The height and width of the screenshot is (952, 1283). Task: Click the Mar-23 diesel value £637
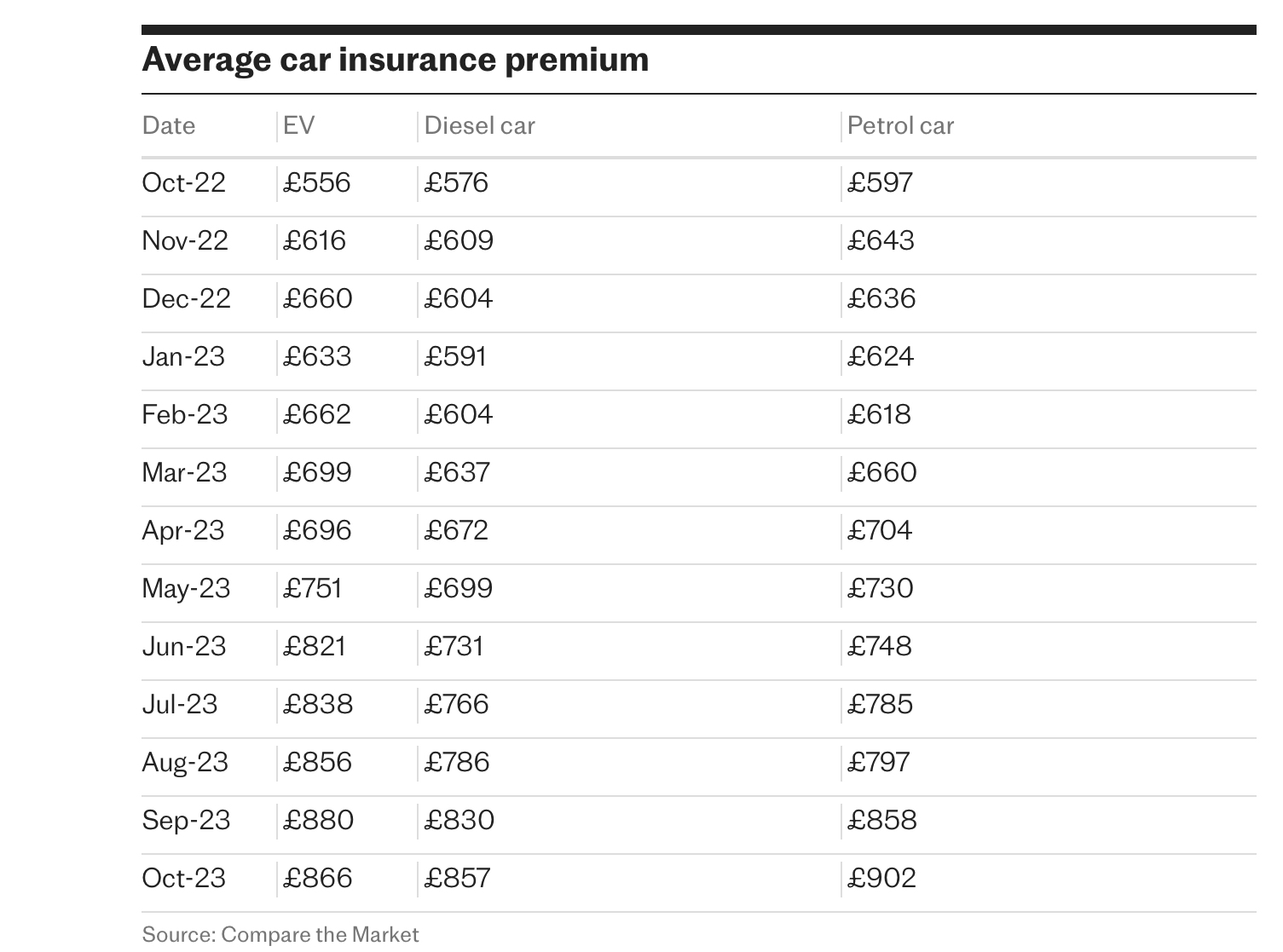coord(457,472)
